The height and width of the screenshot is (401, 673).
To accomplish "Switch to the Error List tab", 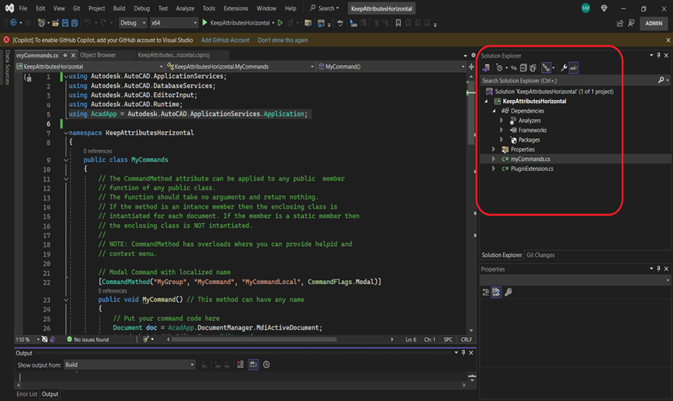I will pyautogui.click(x=27, y=394).
